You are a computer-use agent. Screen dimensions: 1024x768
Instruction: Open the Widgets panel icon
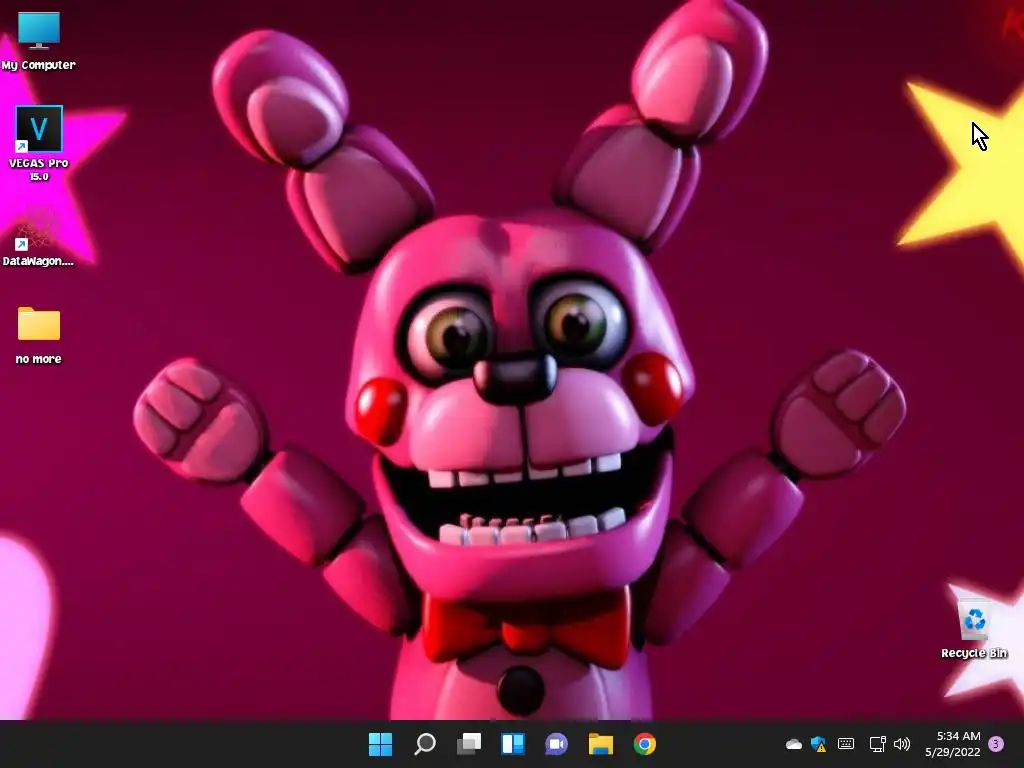point(513,744)
